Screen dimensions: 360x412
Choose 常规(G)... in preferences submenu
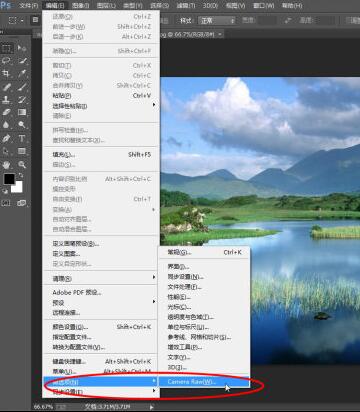[x=204, y=252]
